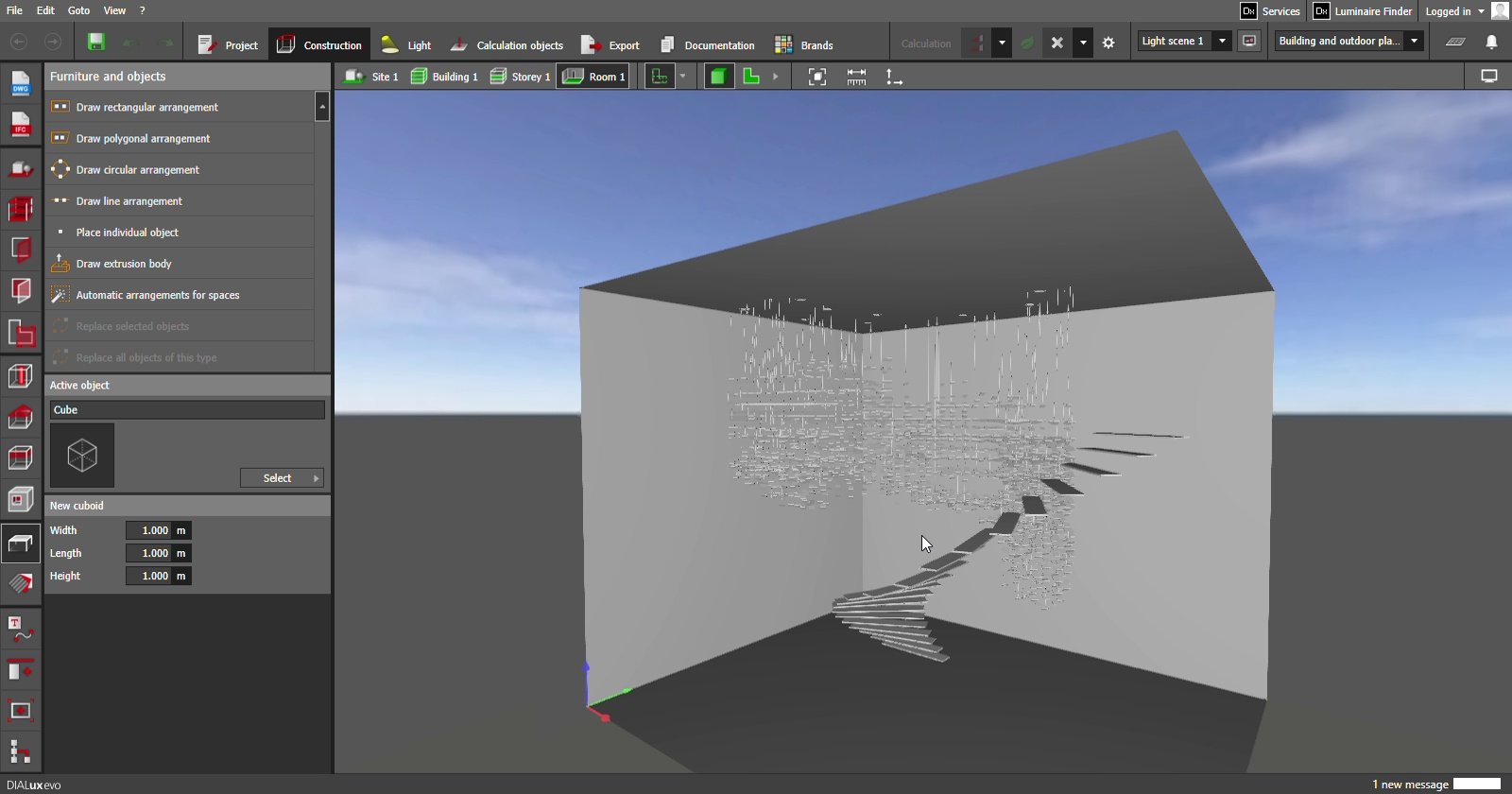Click Draw extrusion body
The image size is (1512, 794).
pyautogui.click(x=180, y=264)
